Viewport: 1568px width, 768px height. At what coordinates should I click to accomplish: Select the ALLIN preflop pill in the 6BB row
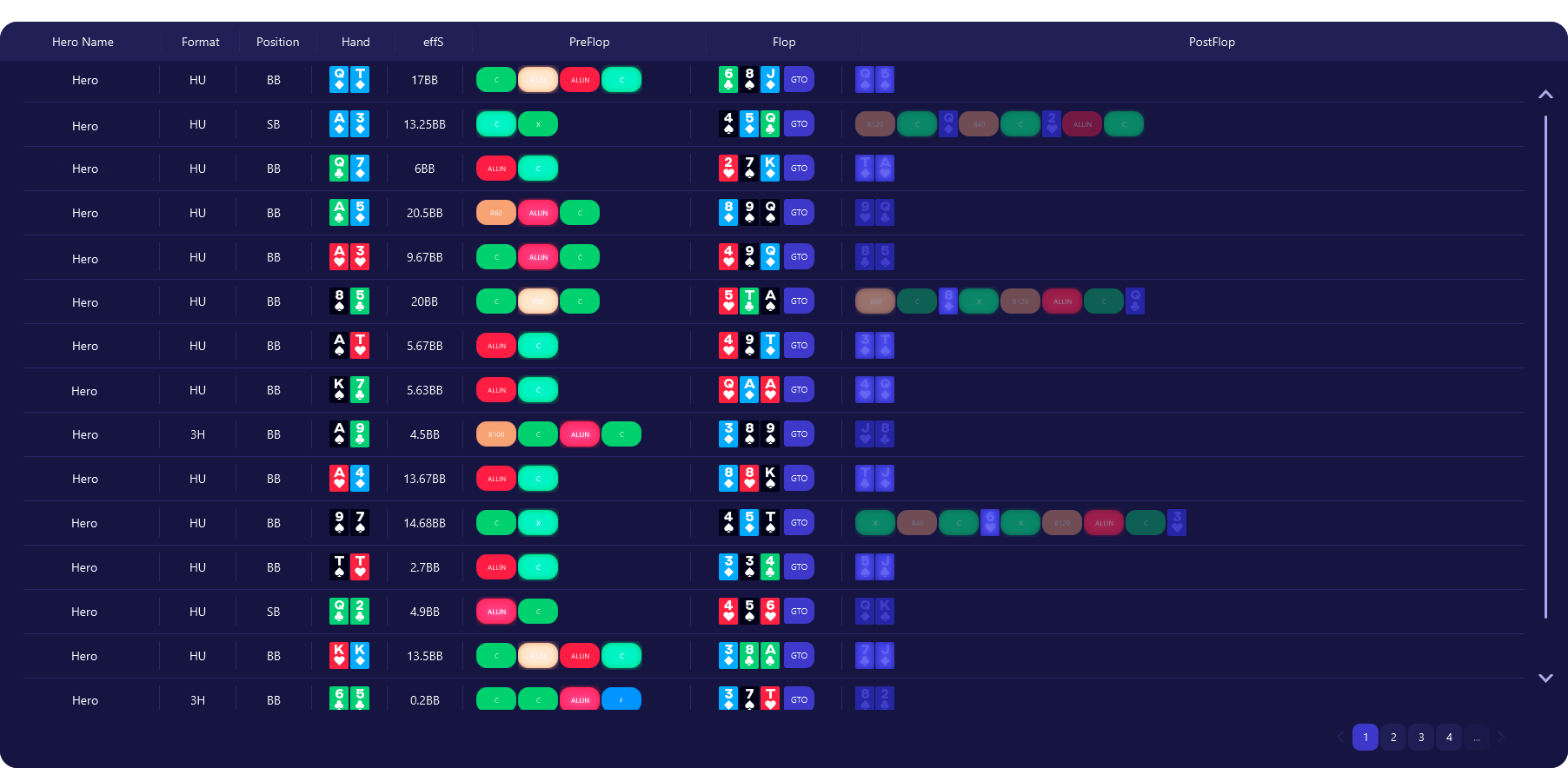496,169
